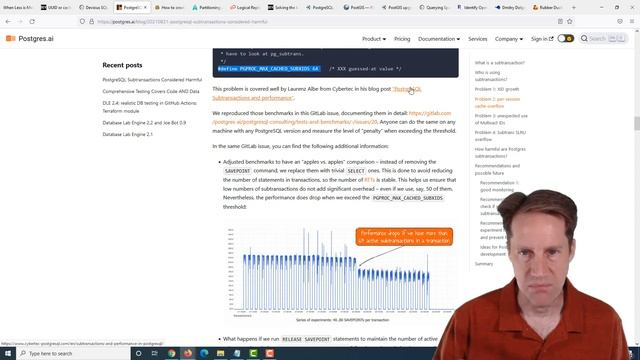The width and height of the screenshot is (640, 360).
Task: Open the notepad-style taskbar icon
Action: click(237, 353)
